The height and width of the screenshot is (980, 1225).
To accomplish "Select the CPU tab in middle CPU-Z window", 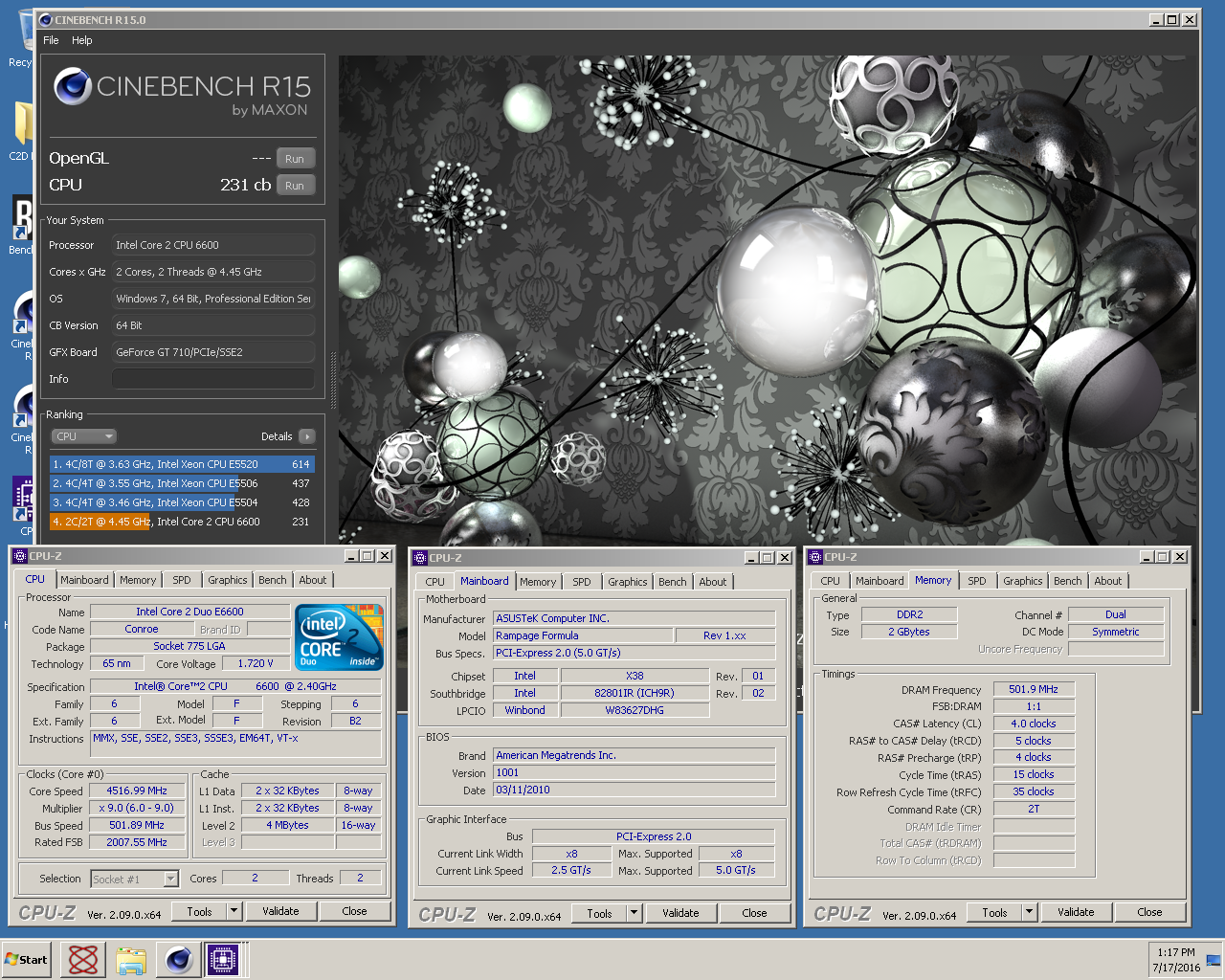I will pyautogui.click(x=435, y=582).
